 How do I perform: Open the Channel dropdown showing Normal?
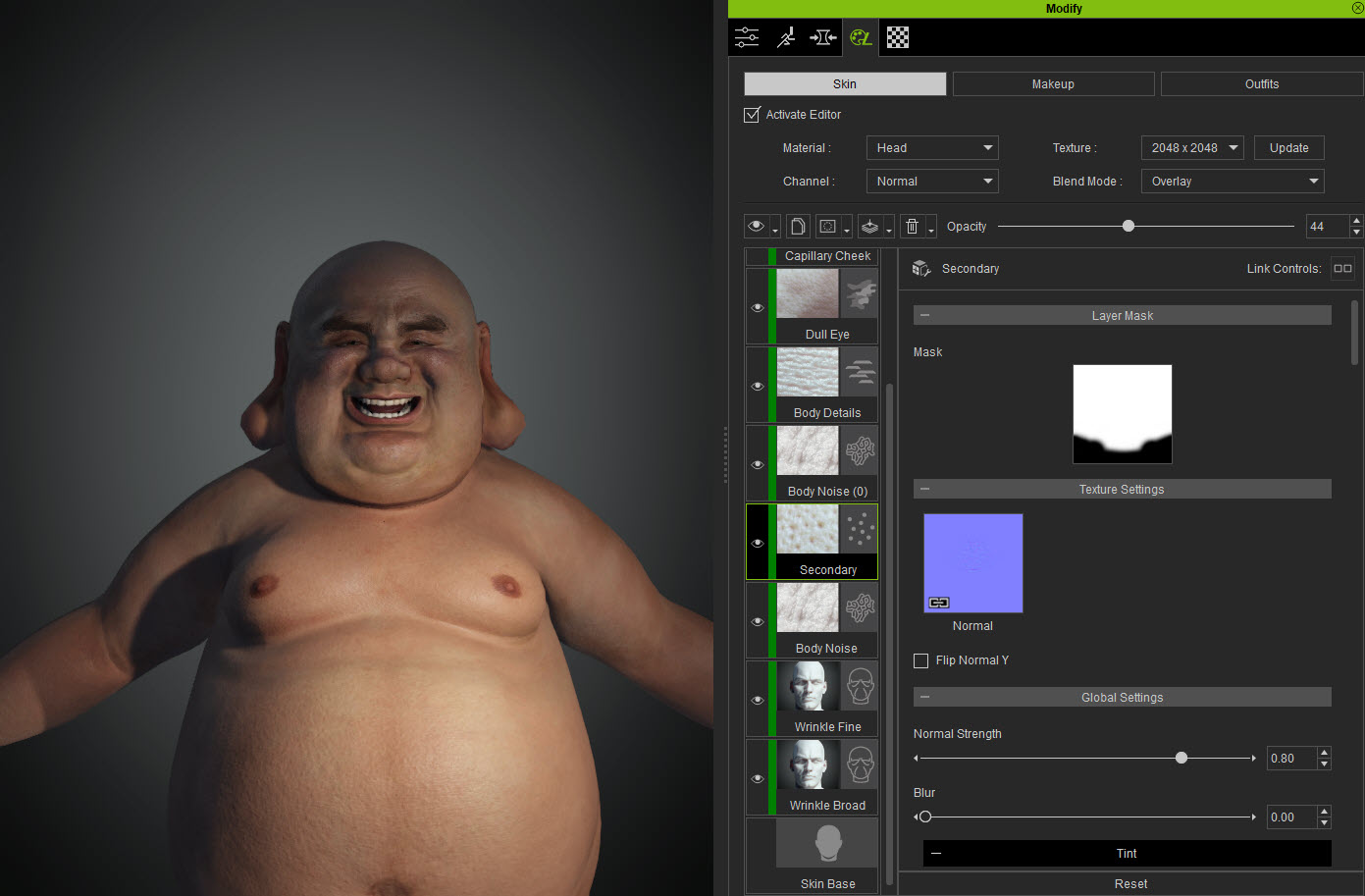pyautogui.click(x=932, y=182)
